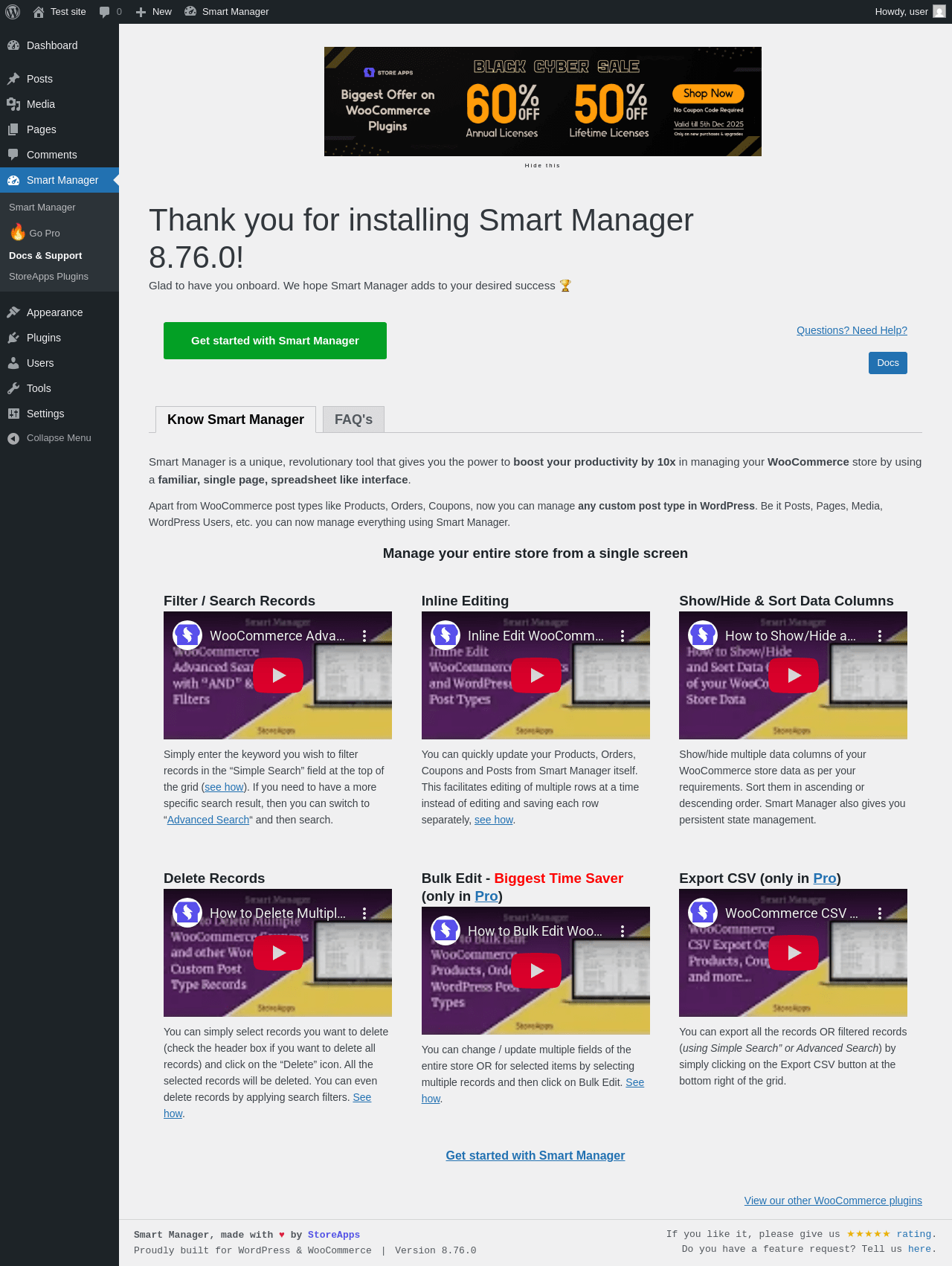Play the How to Delete Multiple video
Image resolution: width=952 pixels, height=1266 pixels.
pyautogui.click(x=278, y=953)
